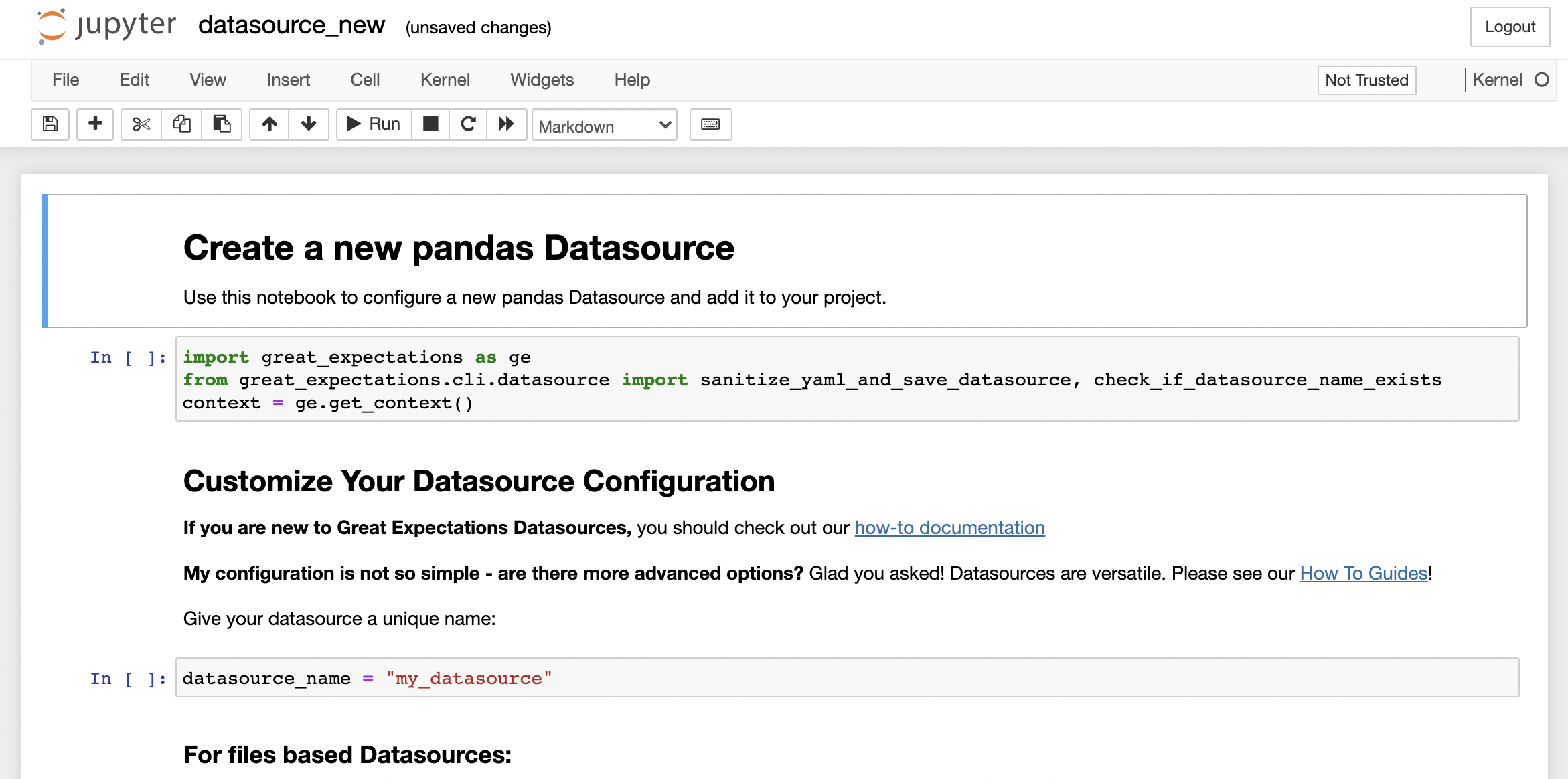The height and width of the screenshot is (779, 1568).
Task: Move selected cell down arrow
Action: pyautogui.click(x=309, y=124)
